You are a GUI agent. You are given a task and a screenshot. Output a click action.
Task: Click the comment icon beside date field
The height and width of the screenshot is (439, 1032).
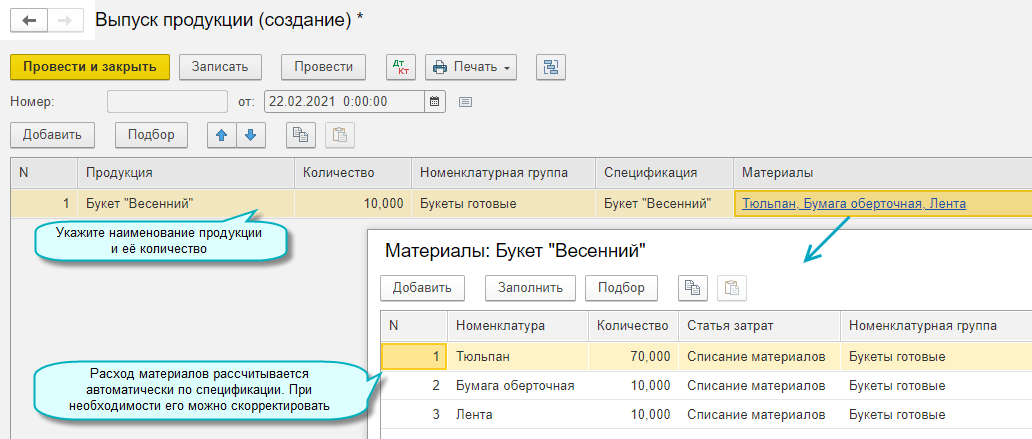click(465, 101)
